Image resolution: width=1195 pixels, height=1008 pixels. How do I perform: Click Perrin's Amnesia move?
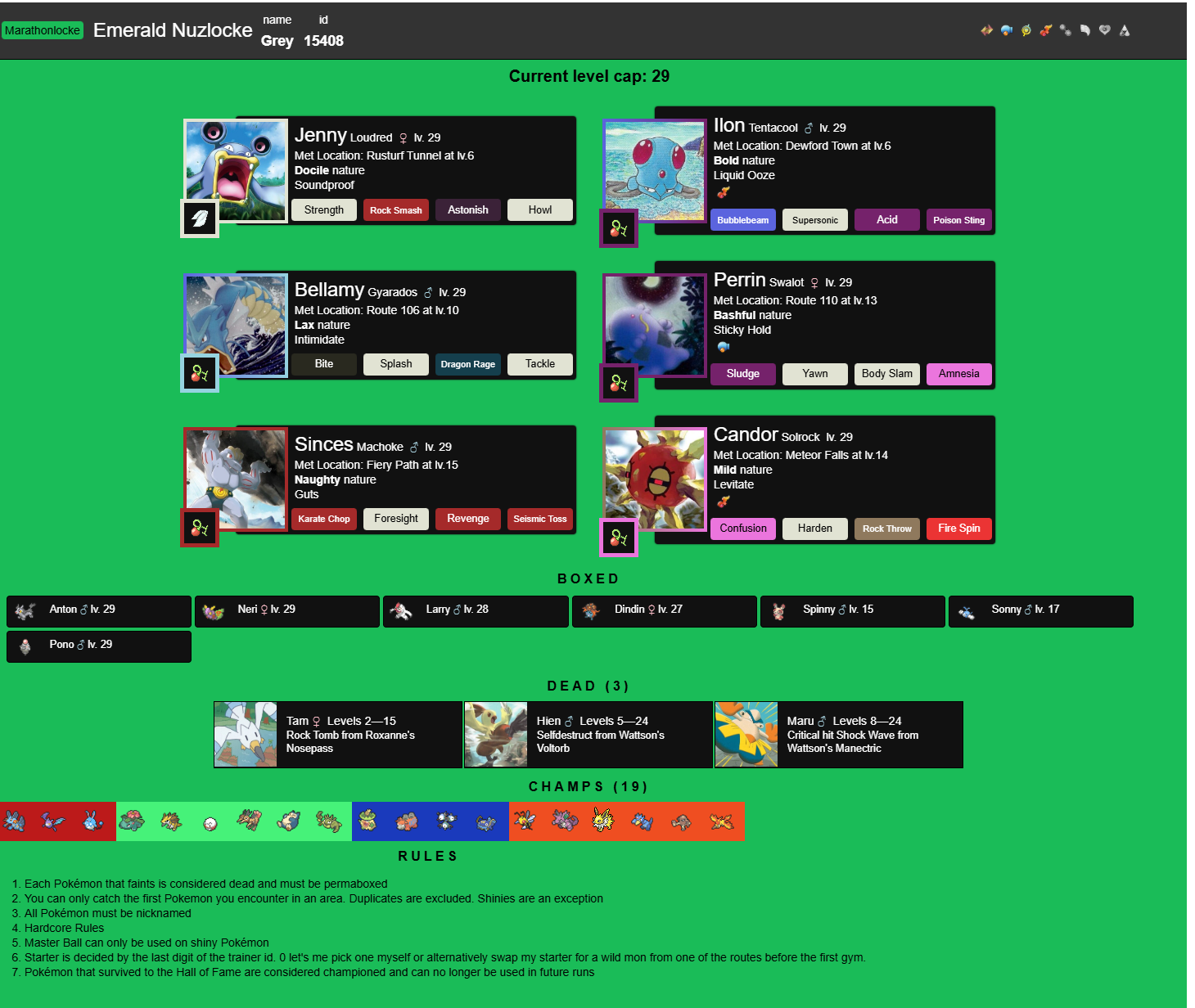[959, 374]
